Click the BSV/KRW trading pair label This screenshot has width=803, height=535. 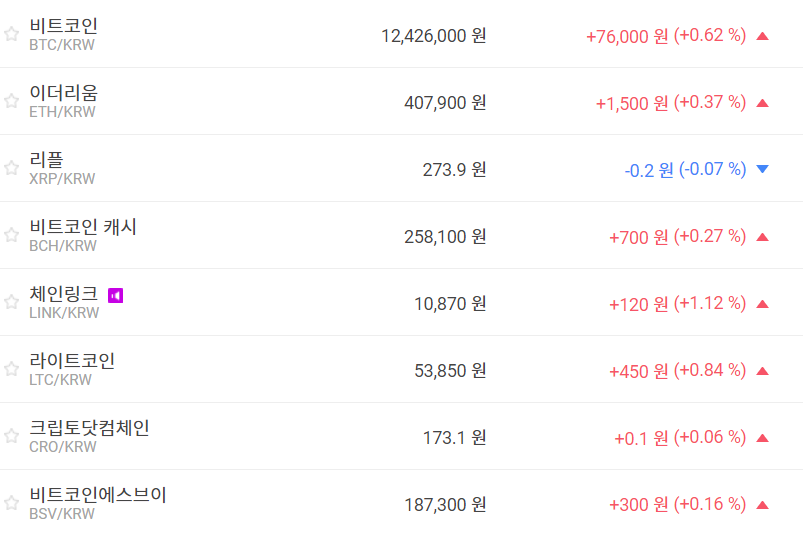click(x=62, y=514)
